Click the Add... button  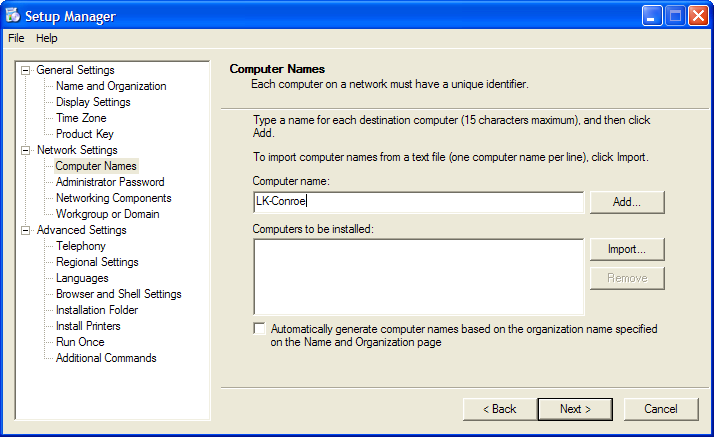(627, 202)
